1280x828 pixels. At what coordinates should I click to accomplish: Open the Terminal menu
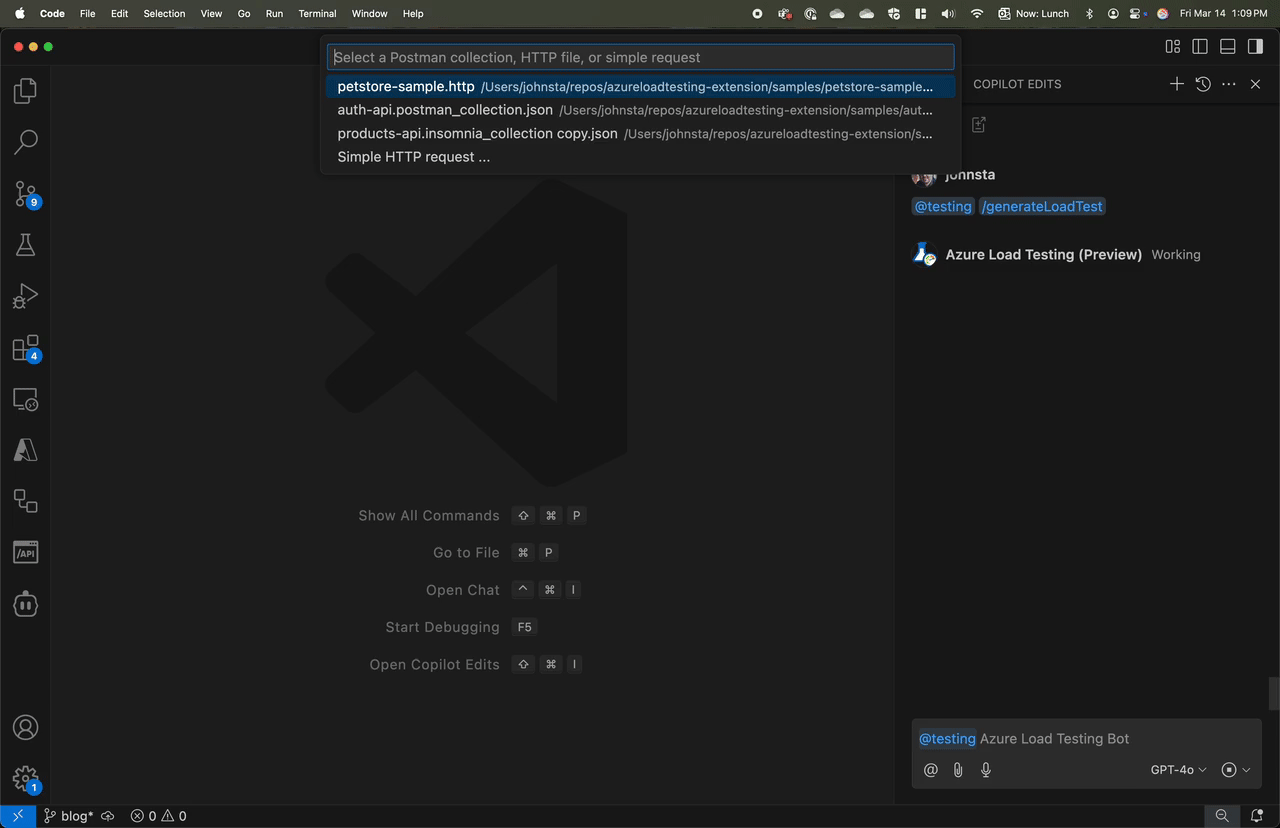pyautogui.click(x=317, y=14)
